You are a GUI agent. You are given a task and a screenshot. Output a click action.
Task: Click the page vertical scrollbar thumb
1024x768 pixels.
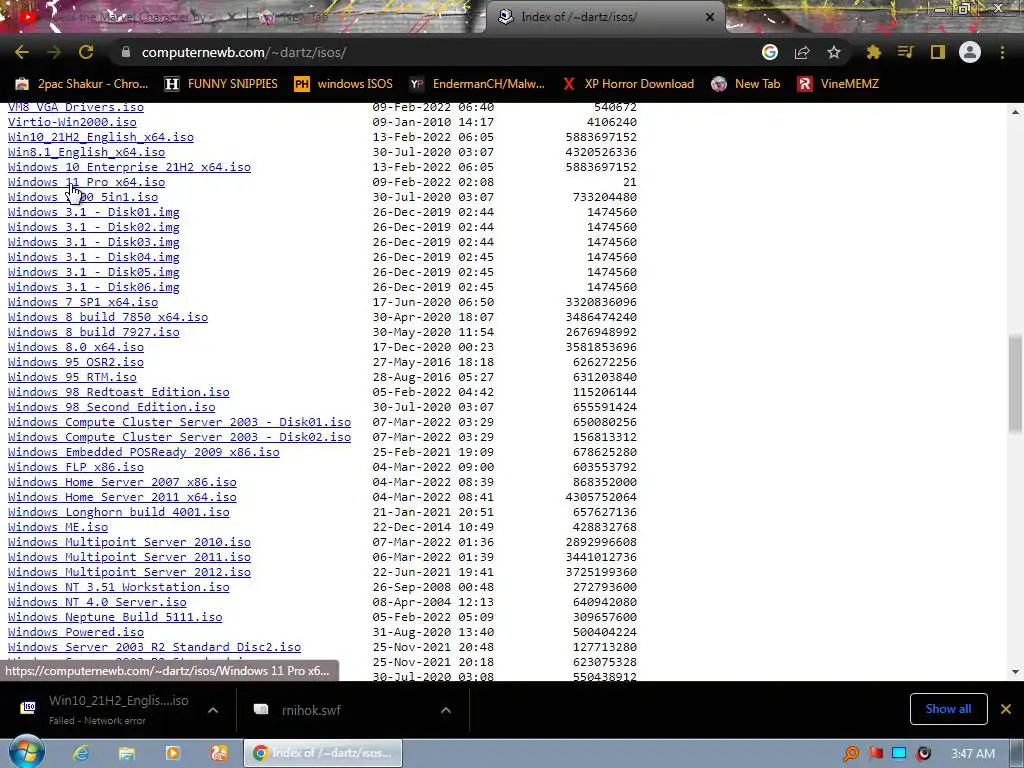tap(1016, 383)
